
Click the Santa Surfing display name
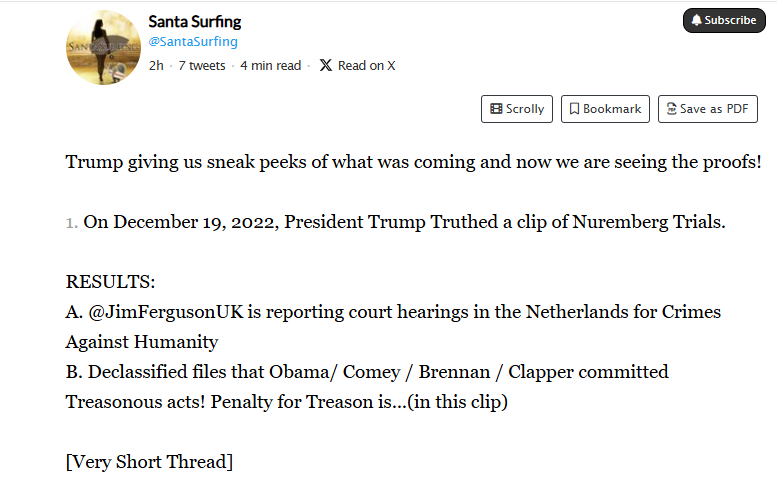pyautogui.click(x=194, y=21)
